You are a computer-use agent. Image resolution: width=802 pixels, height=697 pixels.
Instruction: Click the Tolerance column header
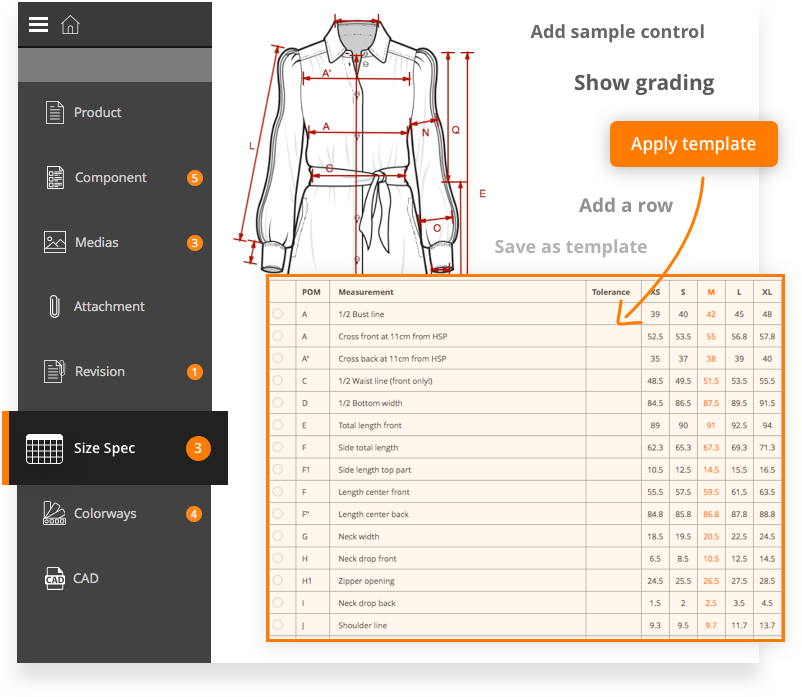(611, 292)
